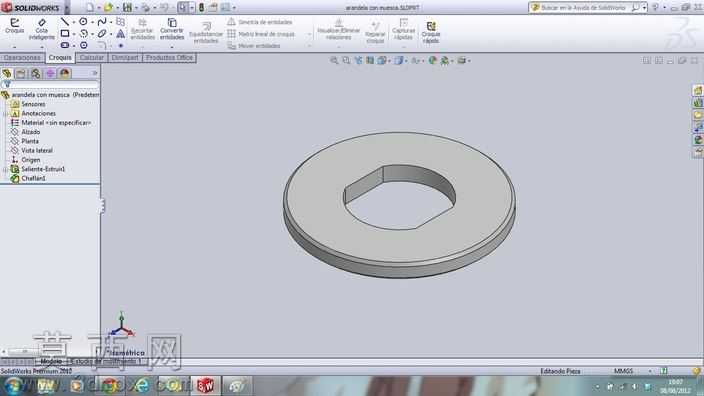This screenshot has height=396, width=704.
Task: Click Equidistanciar entidades offset tool
Action: pos(206,32)
